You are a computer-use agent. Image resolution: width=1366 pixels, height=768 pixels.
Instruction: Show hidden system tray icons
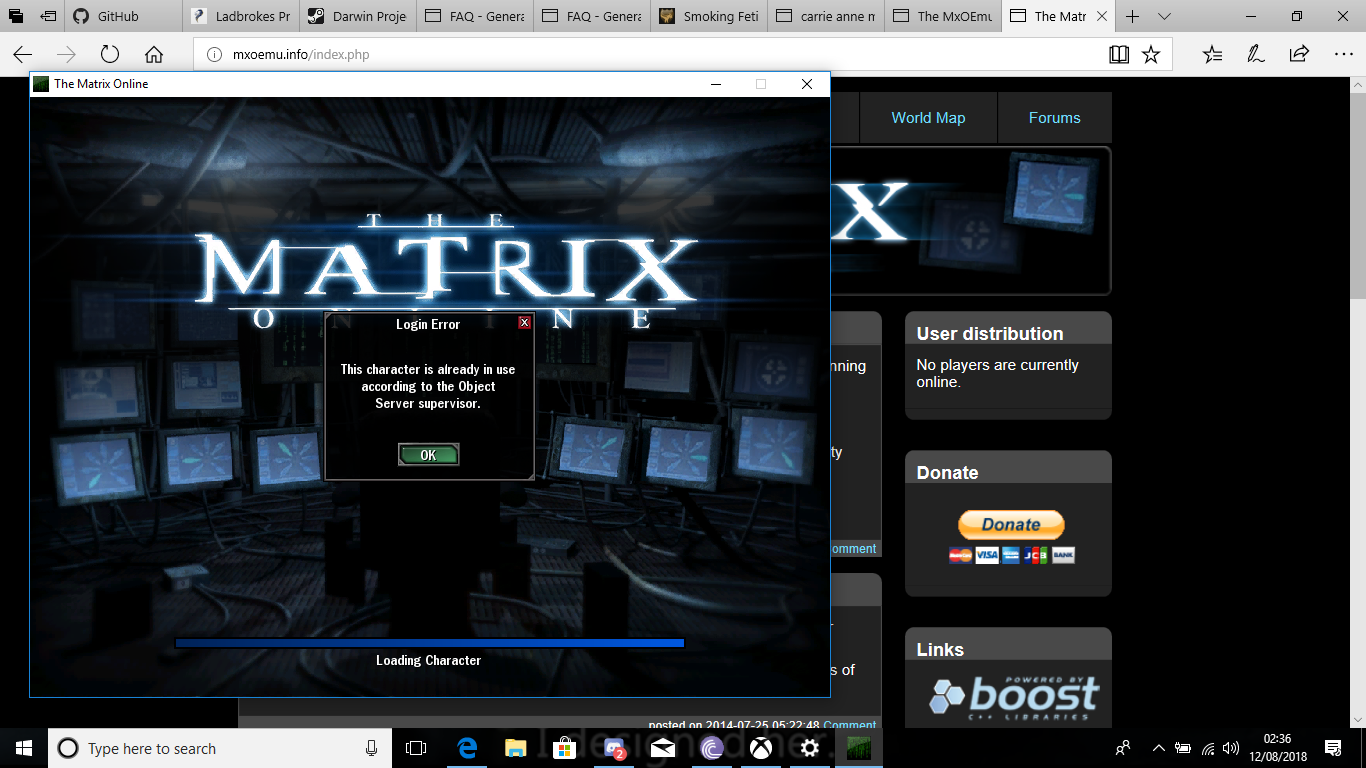[1159, 748]
